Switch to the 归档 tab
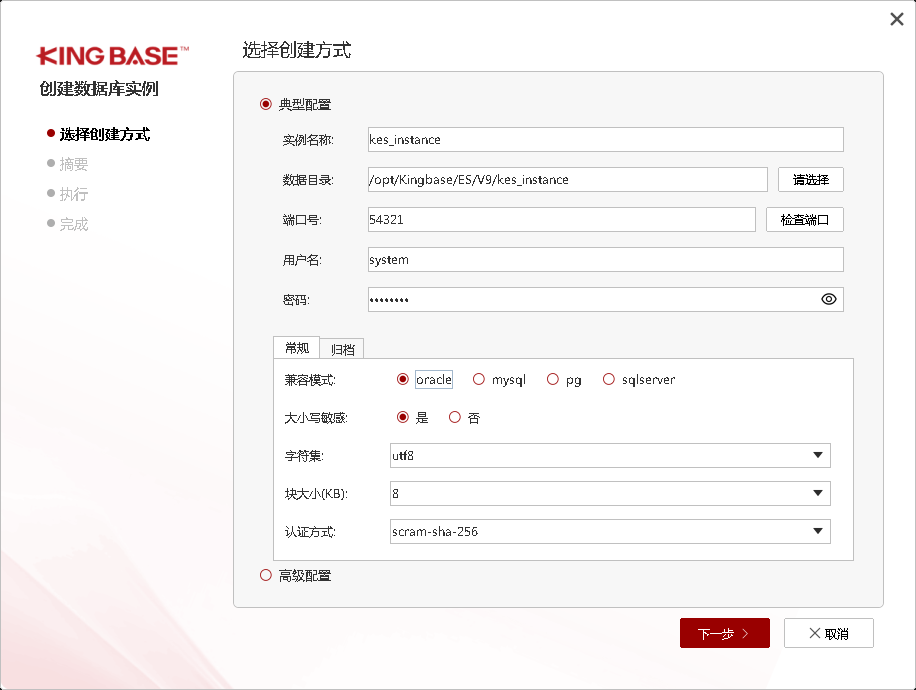This screenshot has width=916, height=690. (343, 348)
